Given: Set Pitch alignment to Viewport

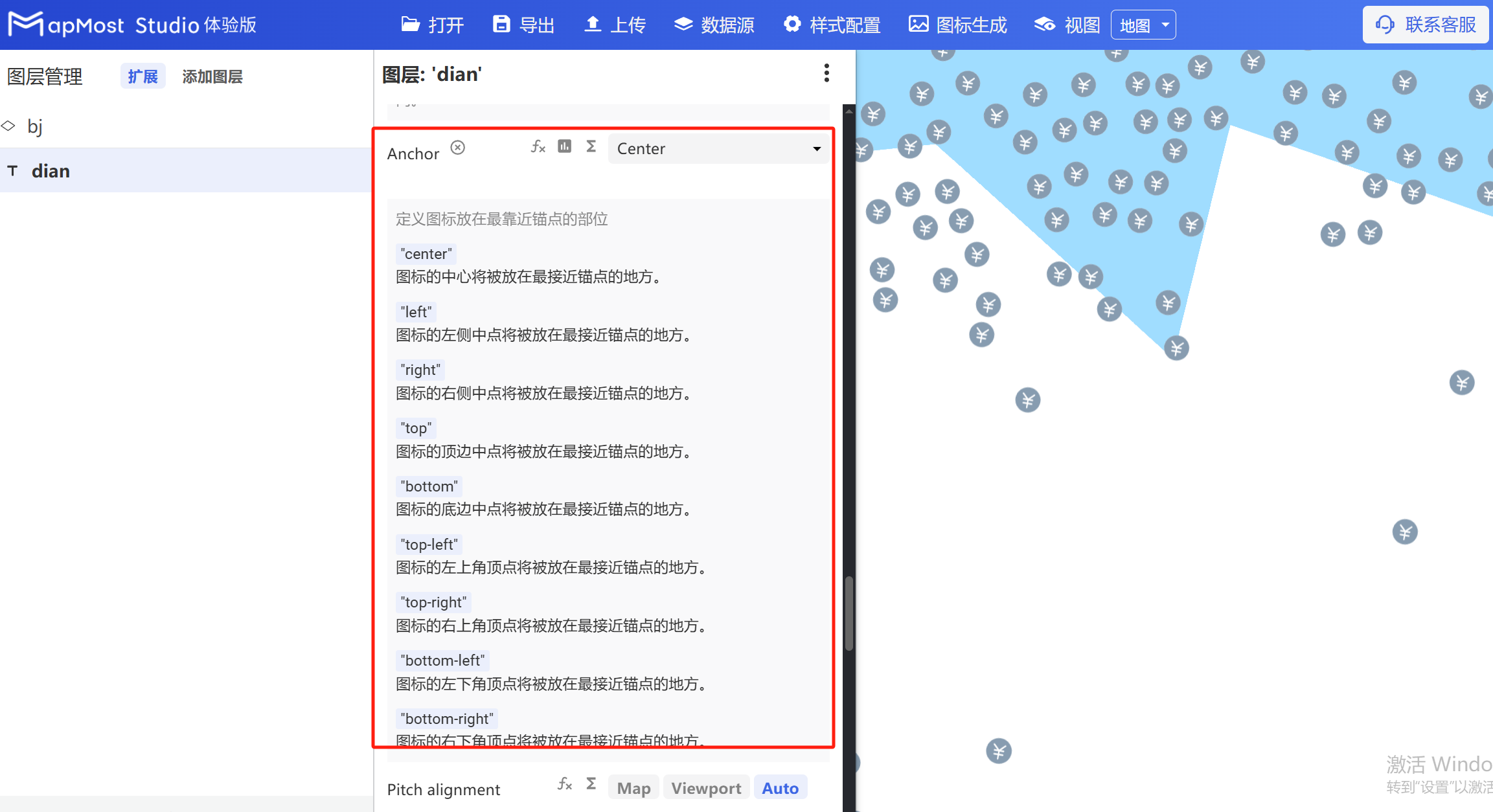Looking at the screenshot, I should pyautogui.click(x=705, y=788).
